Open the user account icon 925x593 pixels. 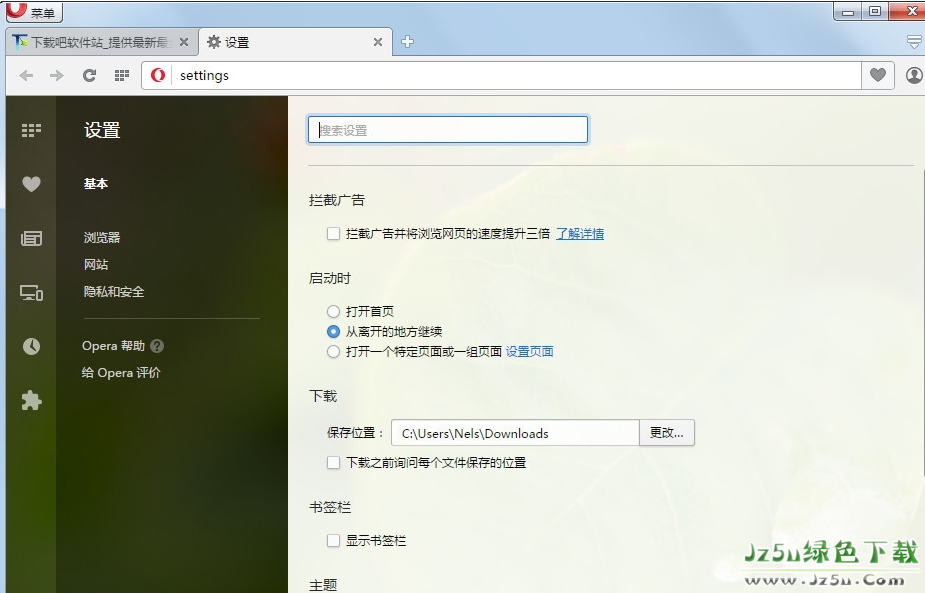click(914, 76)
